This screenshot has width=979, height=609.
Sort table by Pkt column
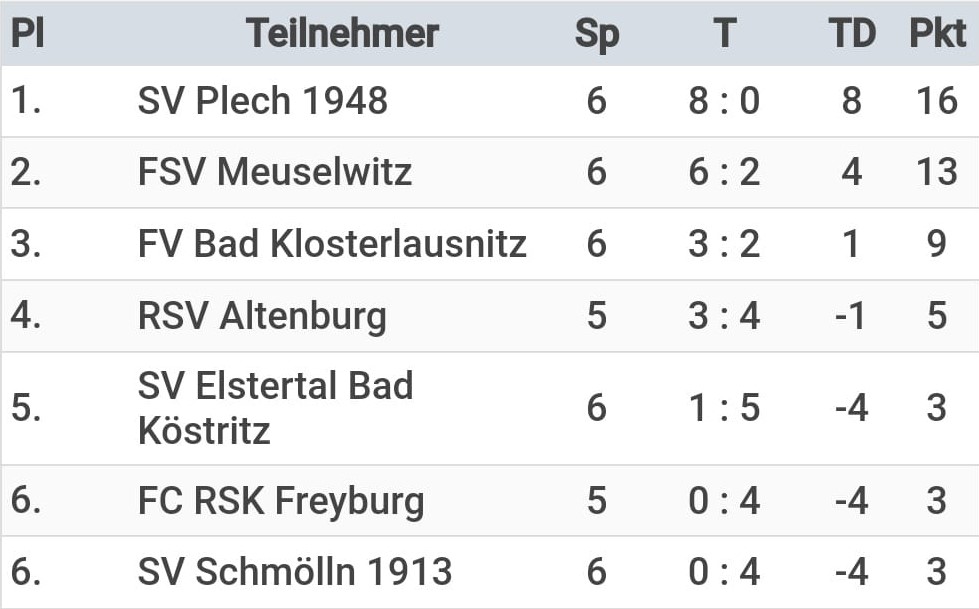pos(937,33)
